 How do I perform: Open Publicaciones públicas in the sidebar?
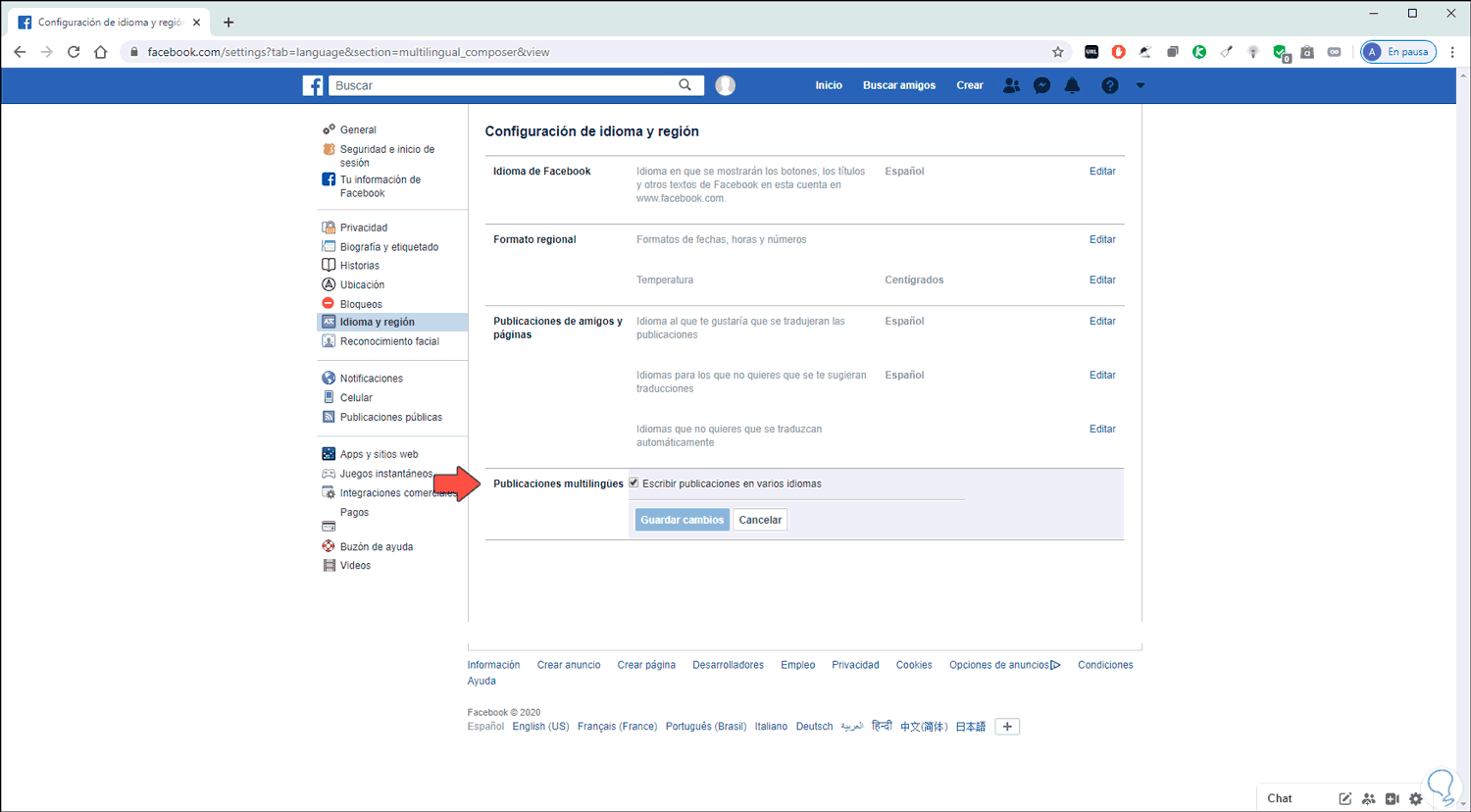(x=391, y=417)
